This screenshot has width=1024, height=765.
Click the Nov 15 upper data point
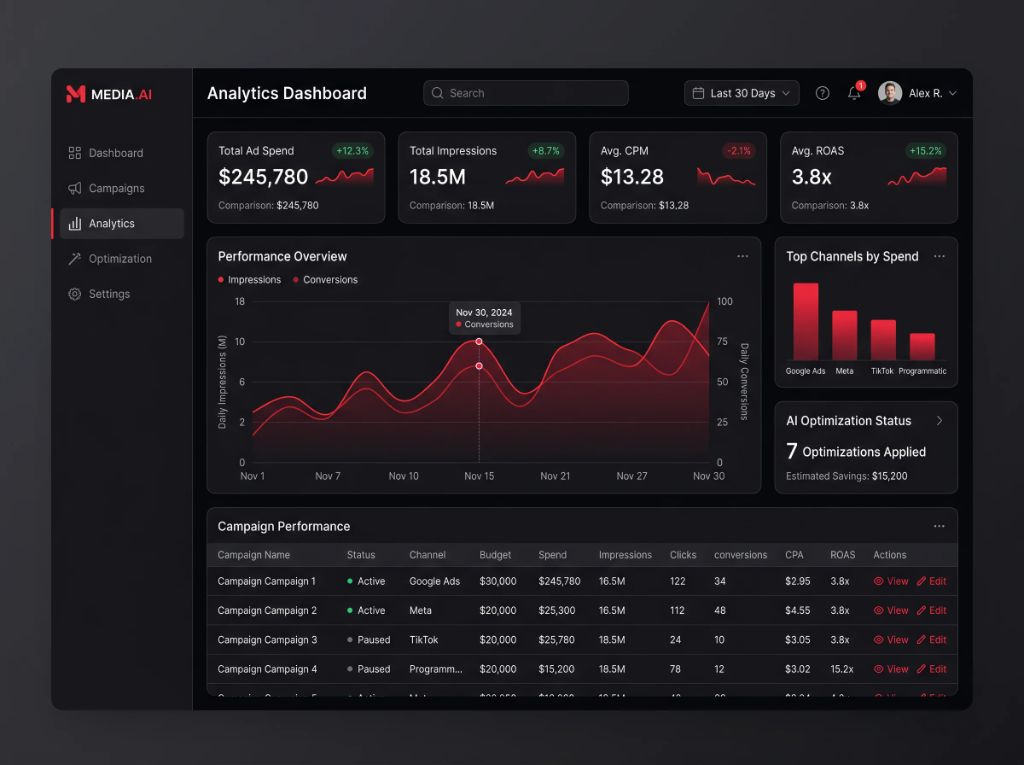(479, 342)
